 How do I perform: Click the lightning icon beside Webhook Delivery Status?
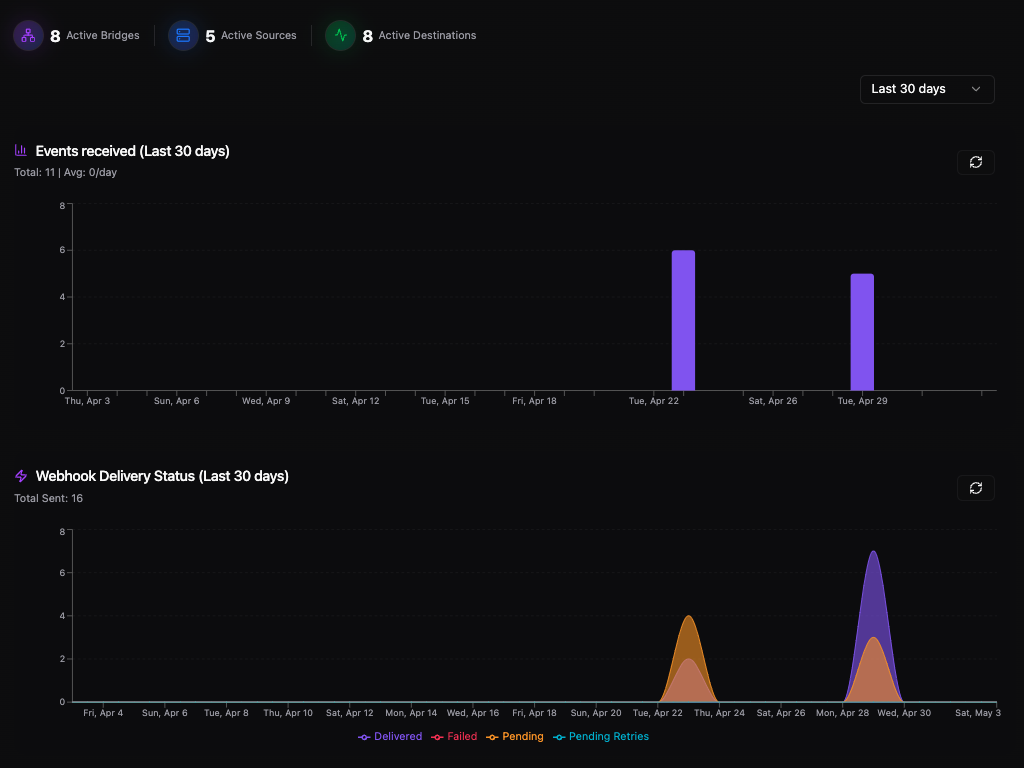20,476
